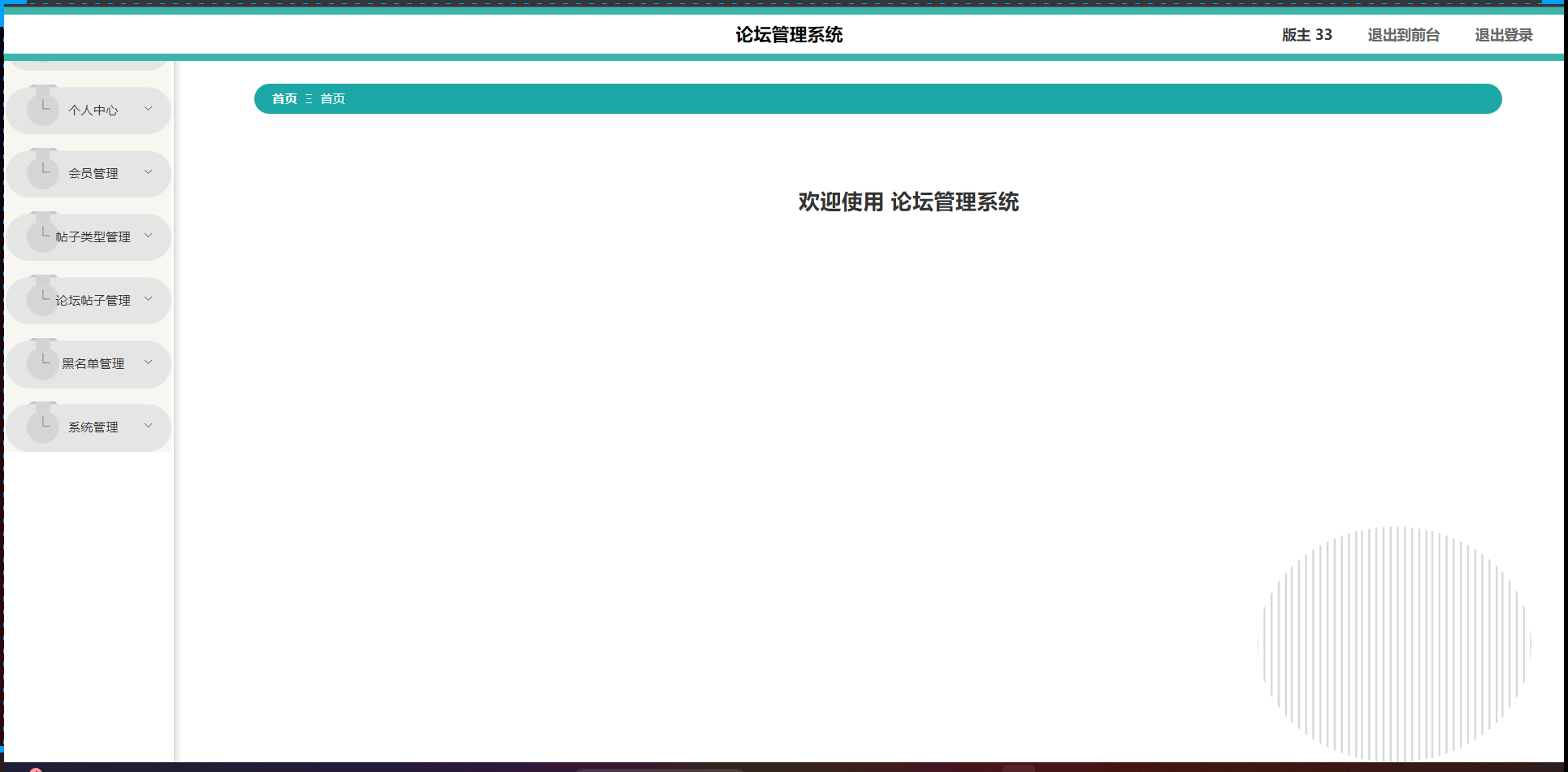
Task: Expand the 个人中心 chevron arrow
Action: [148, 109]
